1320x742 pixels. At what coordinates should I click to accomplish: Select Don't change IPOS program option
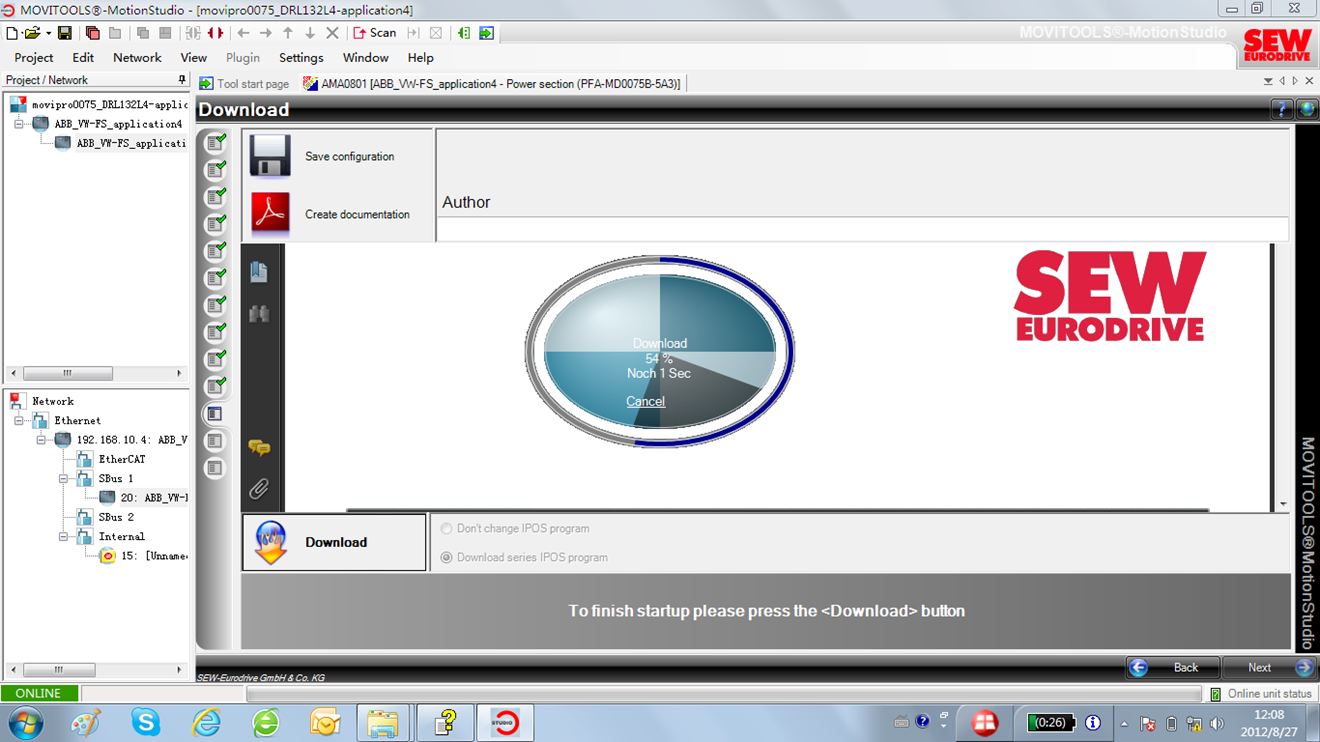pos(447,528)
